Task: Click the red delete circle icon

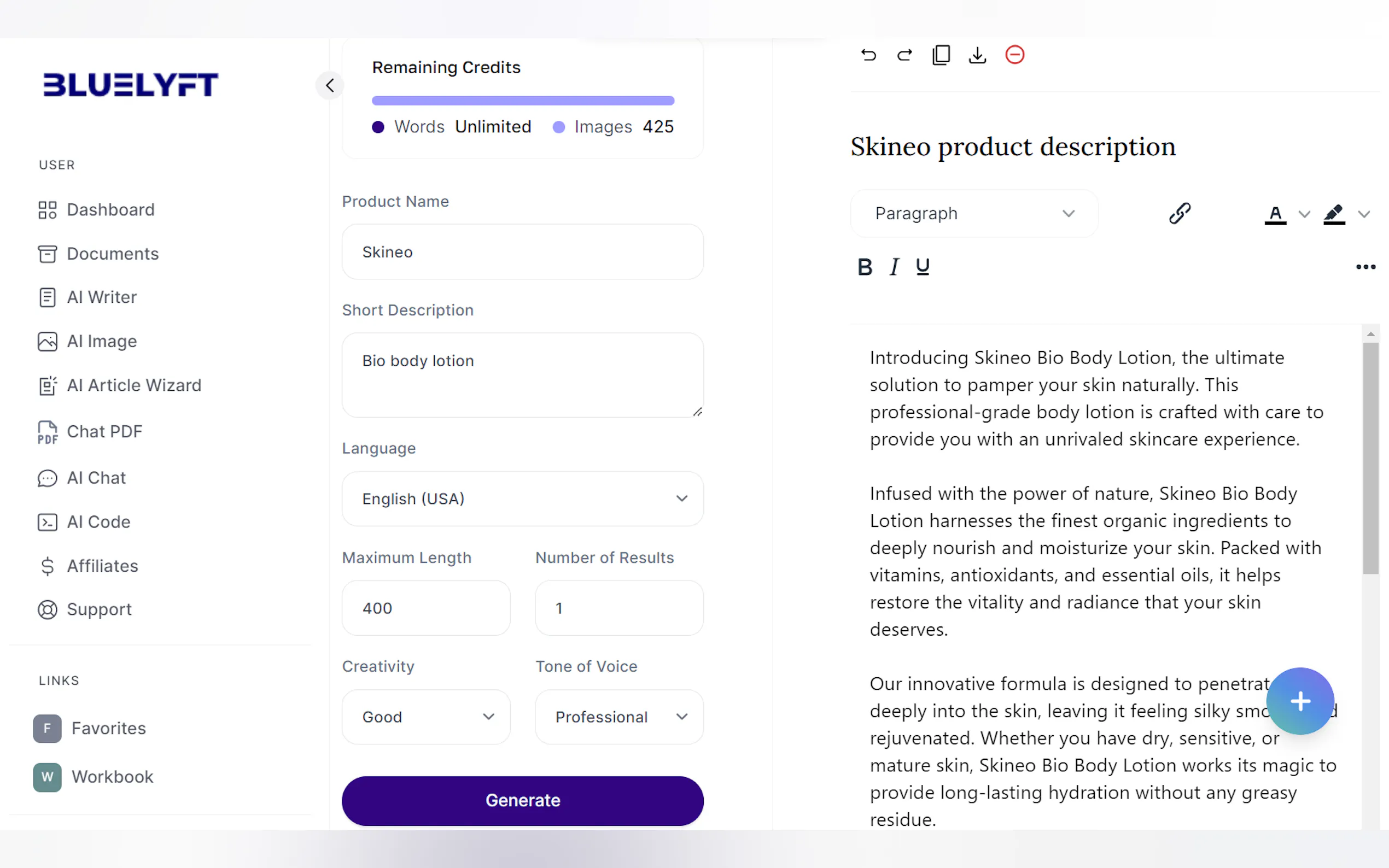Action: (1014, 55)
